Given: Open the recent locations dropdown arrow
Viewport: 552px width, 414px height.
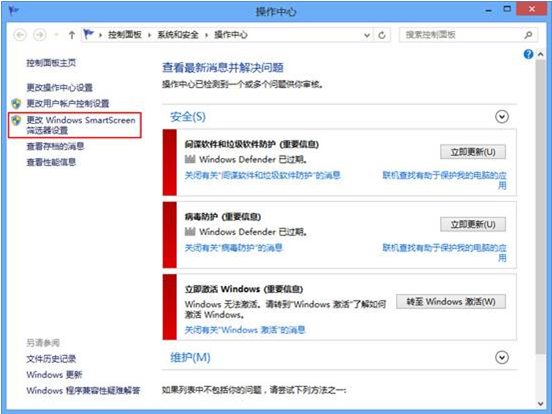Looking at the screenshot, I should (x=56, y=35).
